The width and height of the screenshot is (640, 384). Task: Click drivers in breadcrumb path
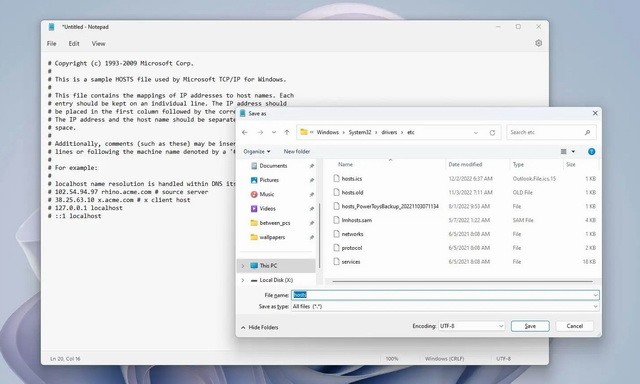pyautogui.click(x=389, y=133)
